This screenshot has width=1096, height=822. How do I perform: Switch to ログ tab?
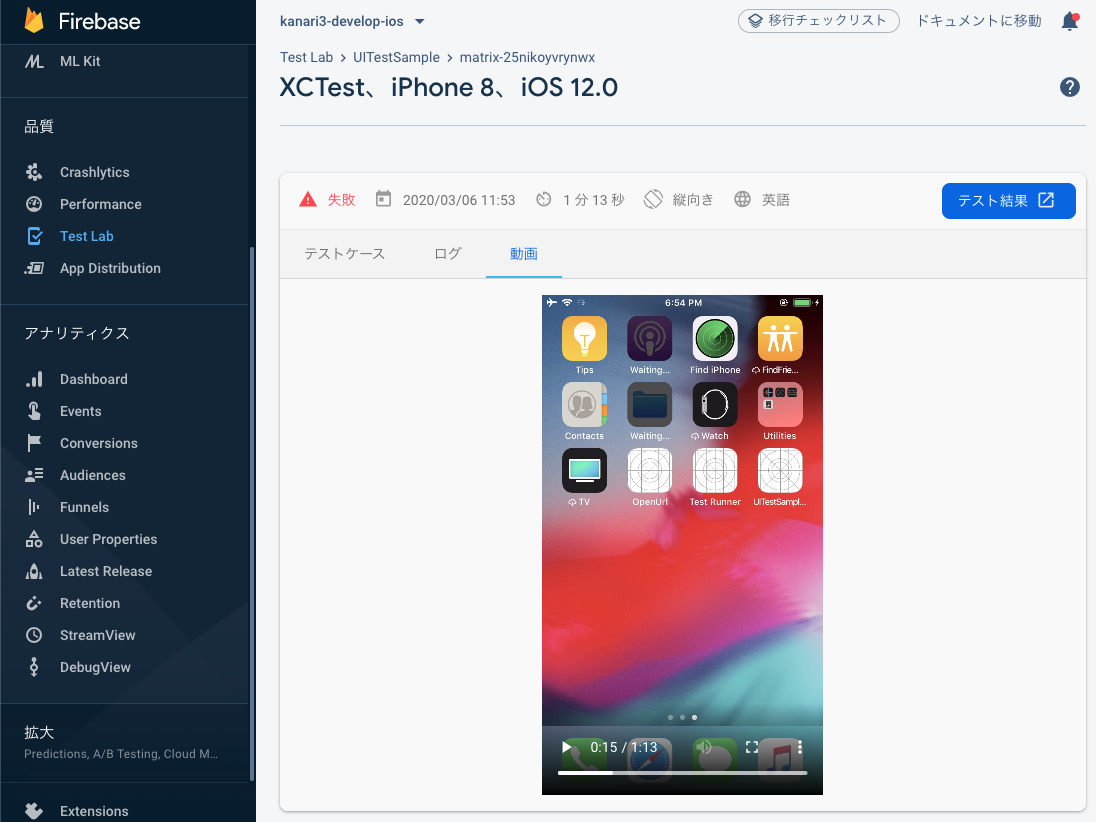click(447, 254)
